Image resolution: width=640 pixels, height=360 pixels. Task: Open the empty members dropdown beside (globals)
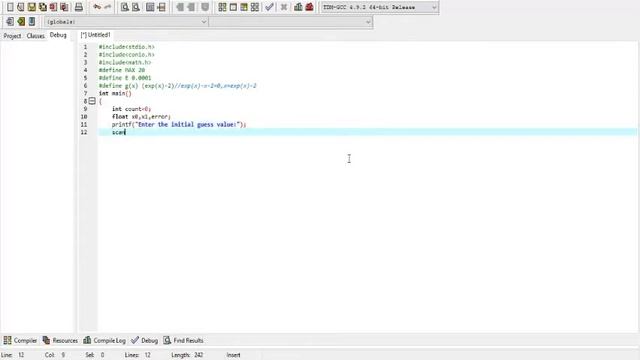(291, 22)
